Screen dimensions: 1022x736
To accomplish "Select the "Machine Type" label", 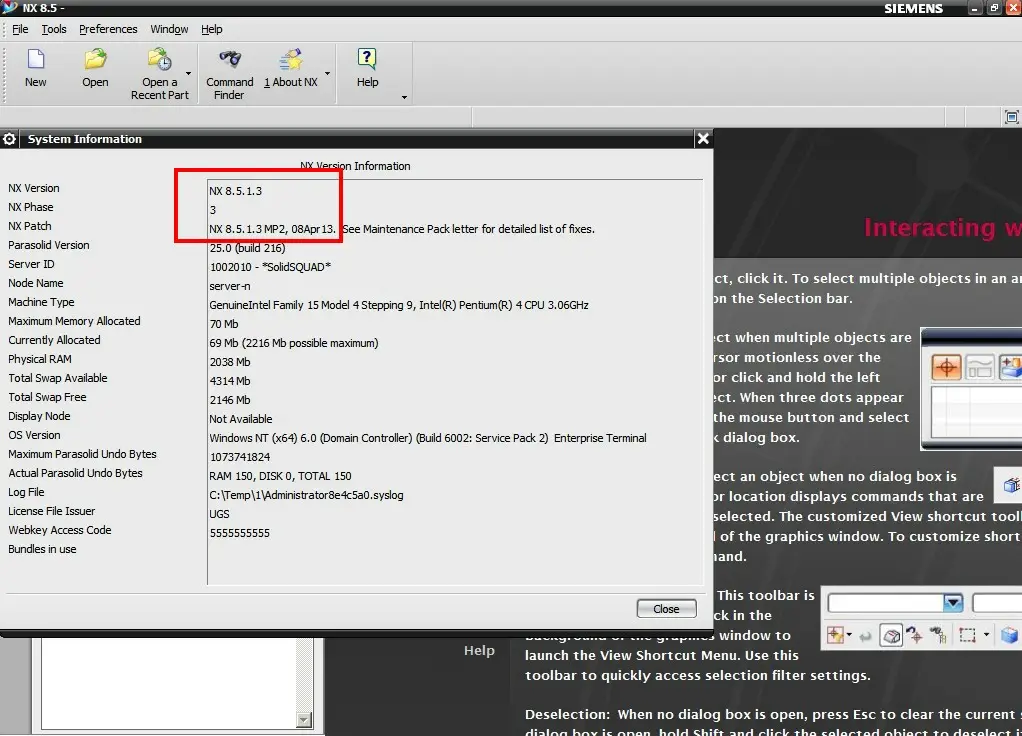I will pyautogui.click(x=41, y=302).
